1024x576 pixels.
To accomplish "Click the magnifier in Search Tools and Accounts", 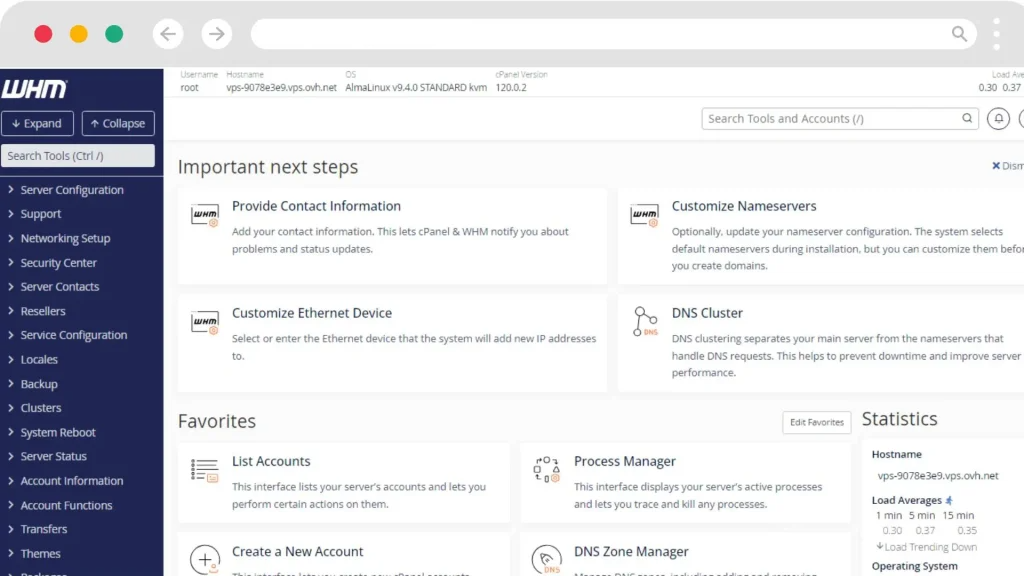I will [x=966, y=118].
